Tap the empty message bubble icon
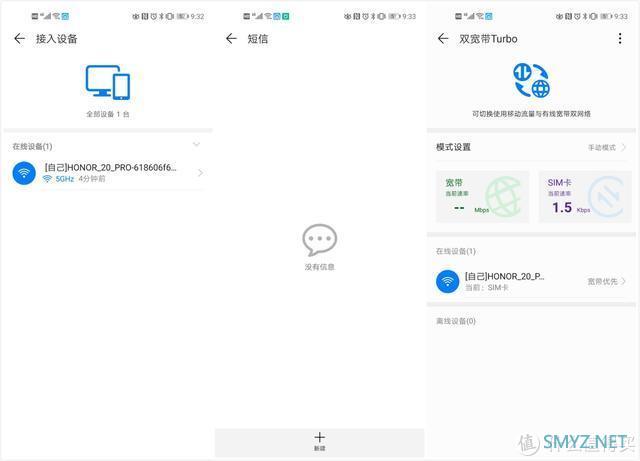This screenshot has height=461, width=640. (x=320, y=240)
